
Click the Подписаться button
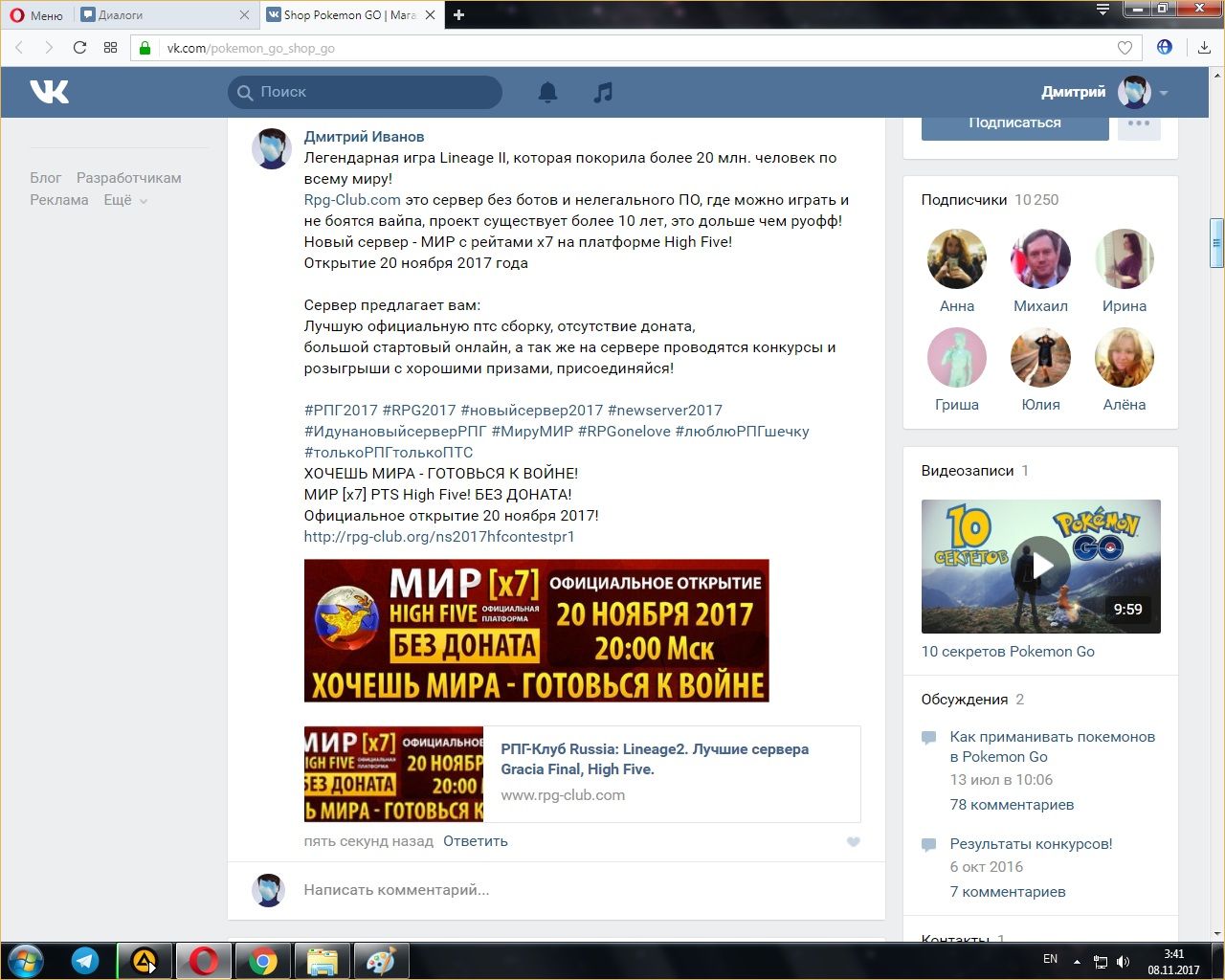[x=1014, y=125]
